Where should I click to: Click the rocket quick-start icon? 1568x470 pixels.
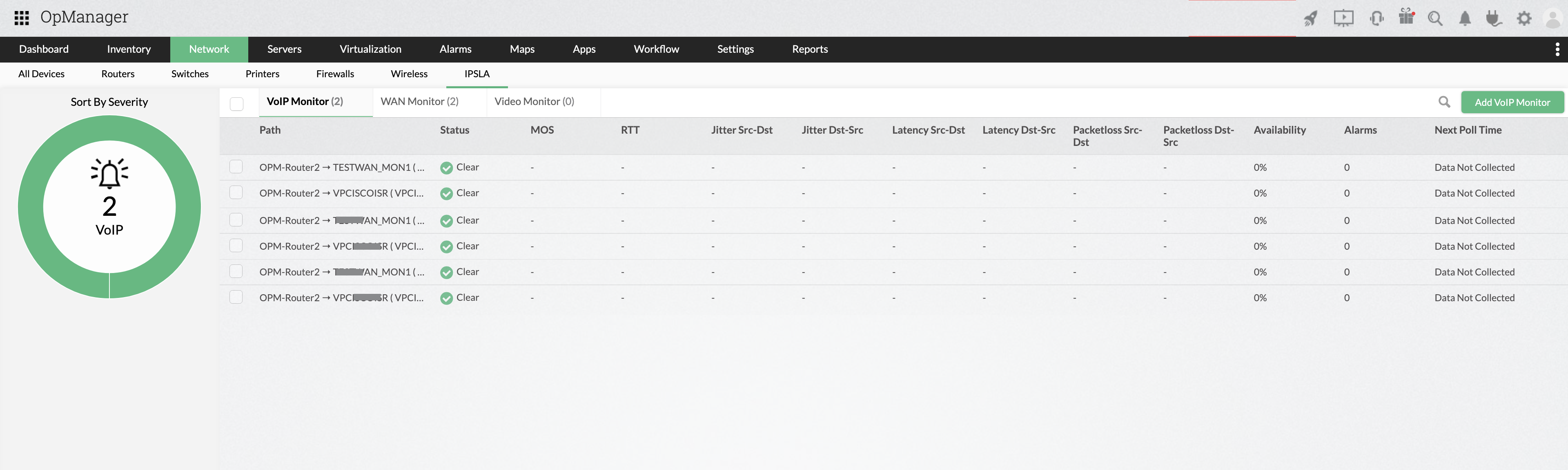click(1310, 18)
